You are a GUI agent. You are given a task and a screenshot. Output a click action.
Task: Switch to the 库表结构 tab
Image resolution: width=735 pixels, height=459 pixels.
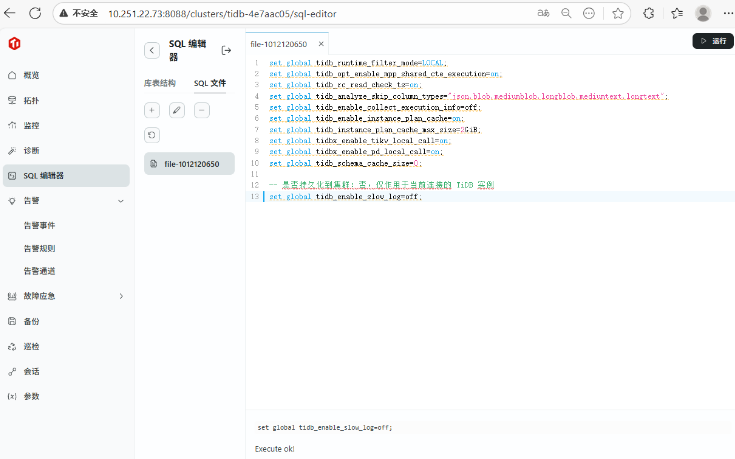(x=160, y=83)
